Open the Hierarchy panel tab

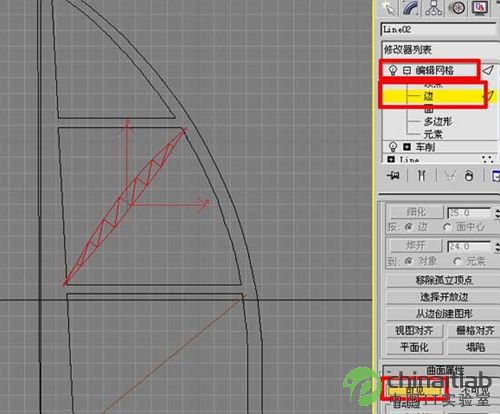(x=433, y=8)
